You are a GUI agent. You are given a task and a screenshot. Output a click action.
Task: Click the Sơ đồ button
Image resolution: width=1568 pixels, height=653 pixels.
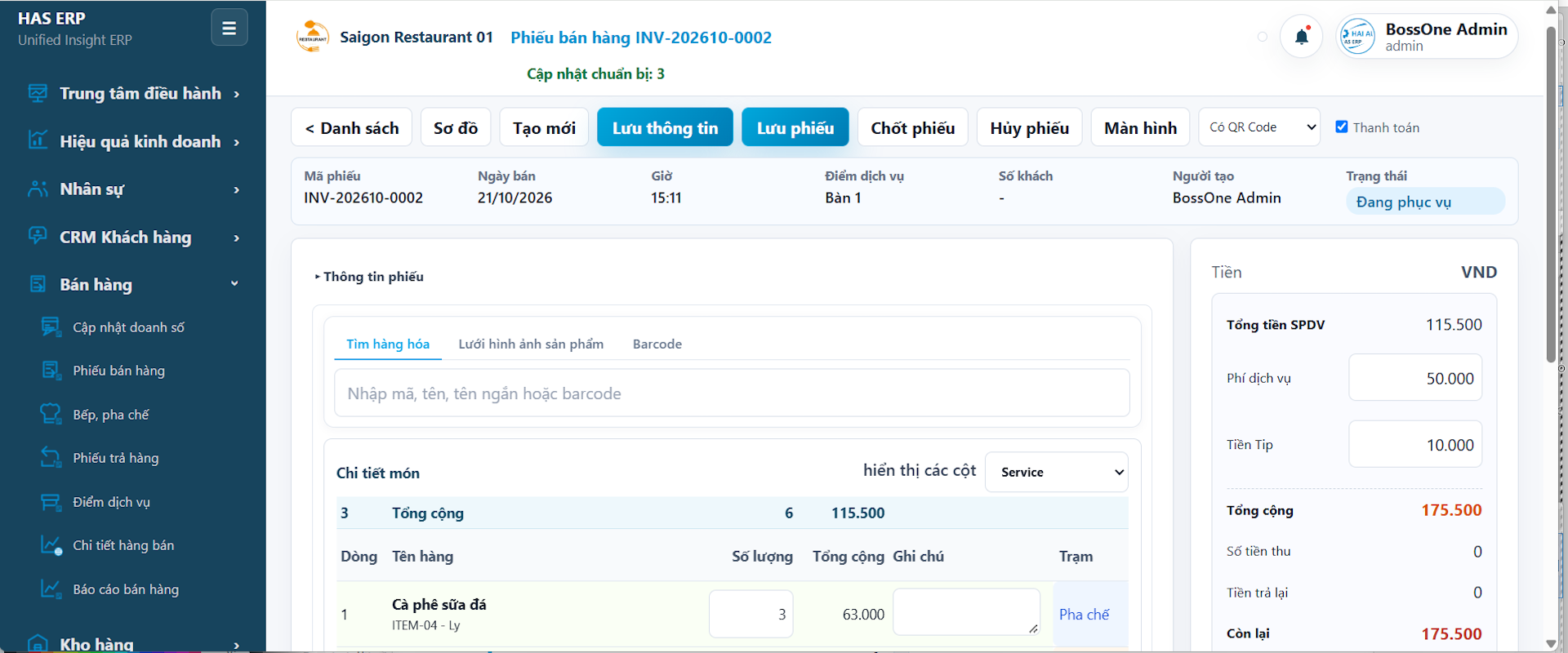coord(456,127)
